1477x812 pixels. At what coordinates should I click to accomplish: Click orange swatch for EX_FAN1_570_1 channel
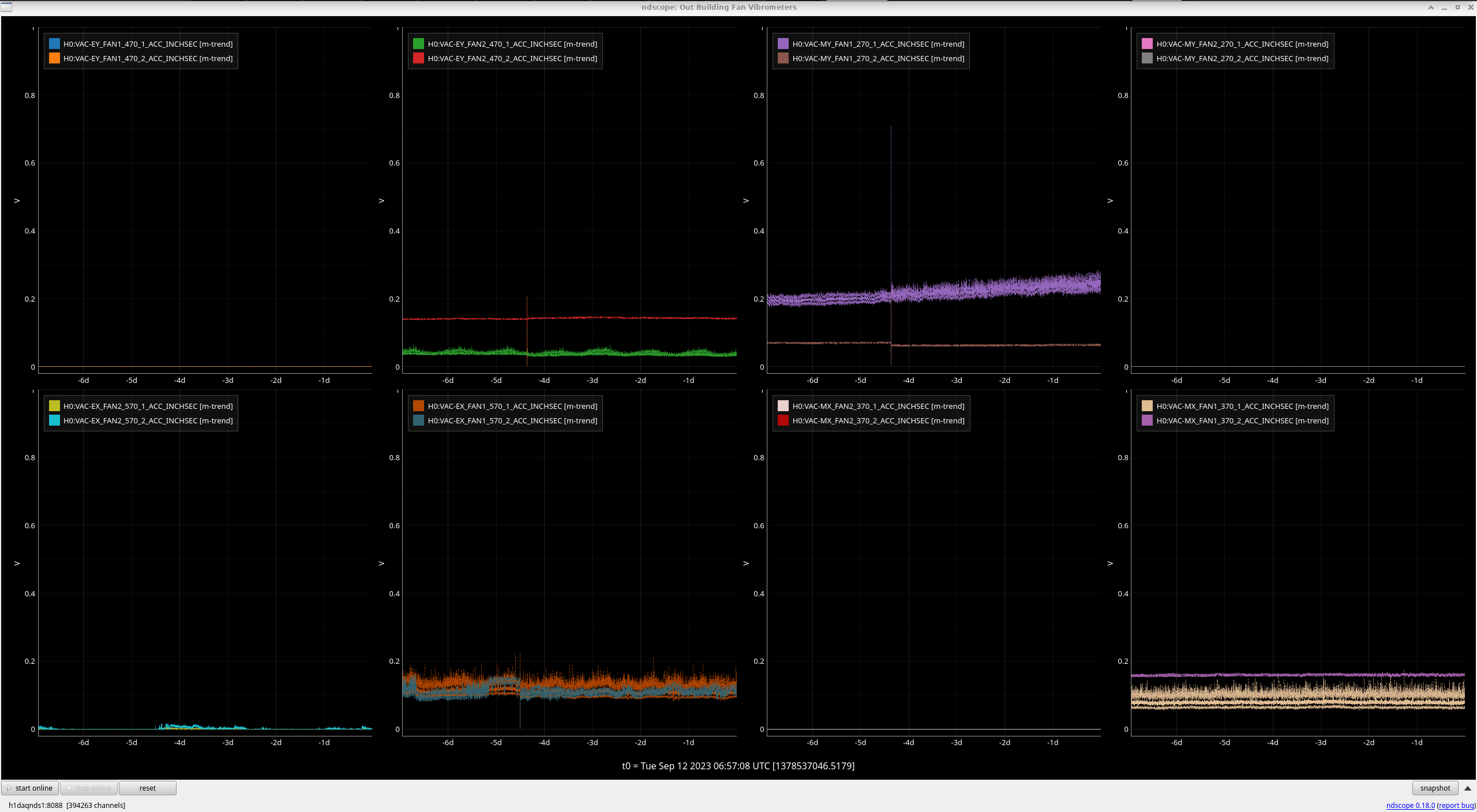[419, 406]
